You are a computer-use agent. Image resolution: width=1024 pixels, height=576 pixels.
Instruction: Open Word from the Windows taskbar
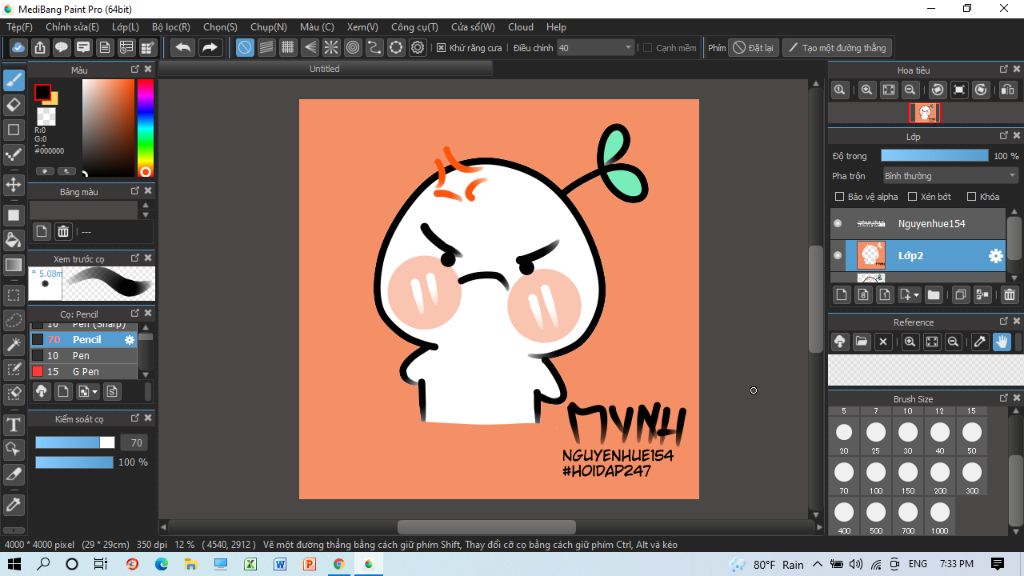pos(280,564)
